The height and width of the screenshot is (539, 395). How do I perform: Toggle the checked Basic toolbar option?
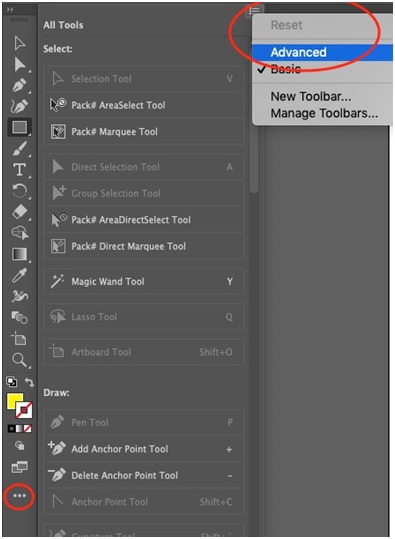click(x=286, y=69)
